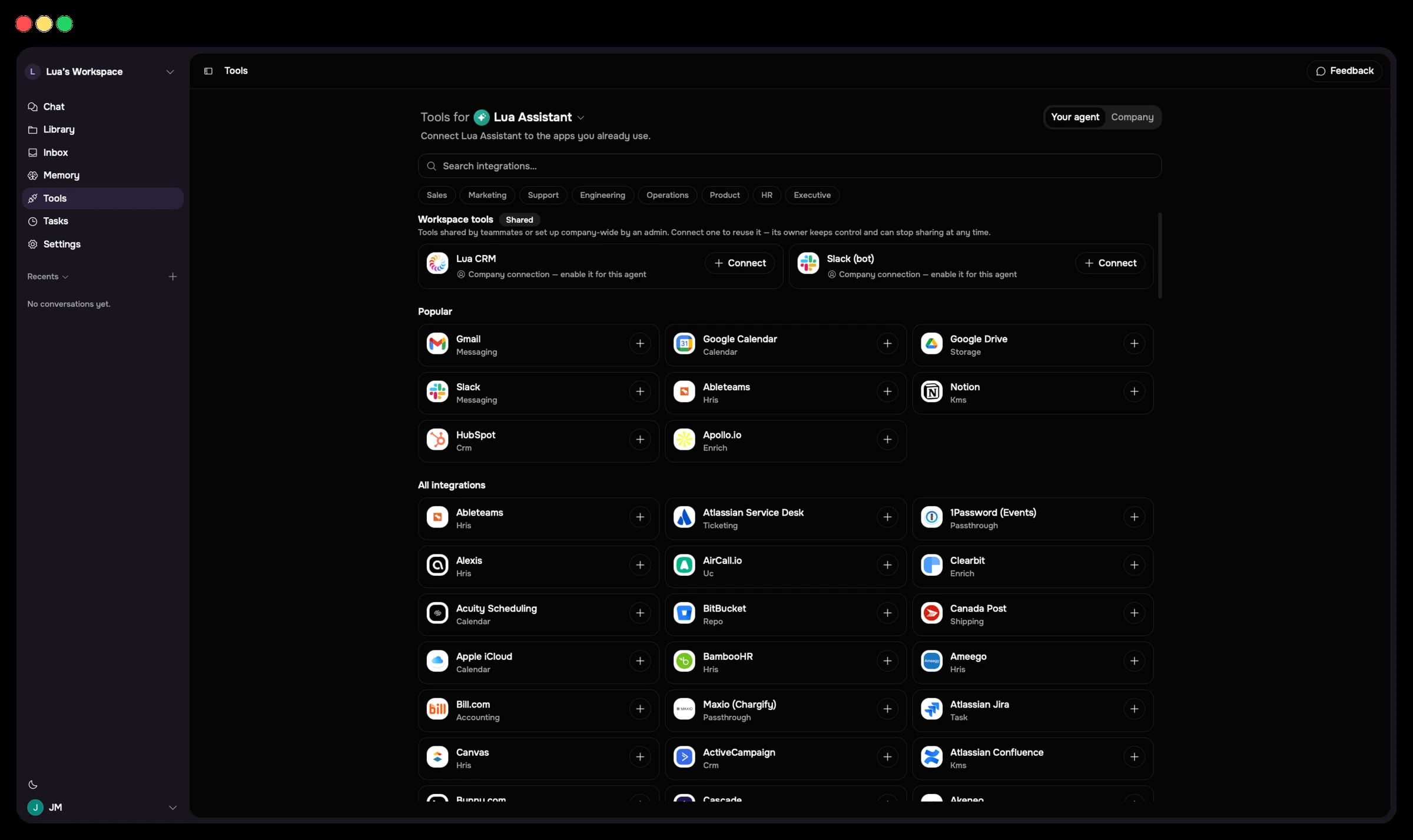Click Connect for Lua CRM
This screenshot has width=1413, height=840.
pos(740,263)
